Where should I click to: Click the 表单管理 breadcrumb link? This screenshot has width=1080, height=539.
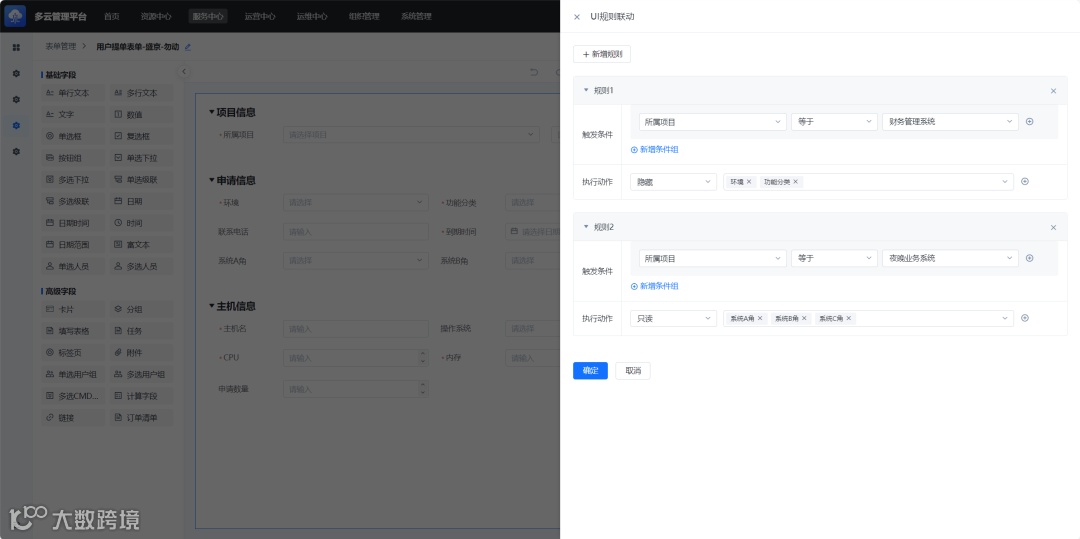(x=61, y=47)
